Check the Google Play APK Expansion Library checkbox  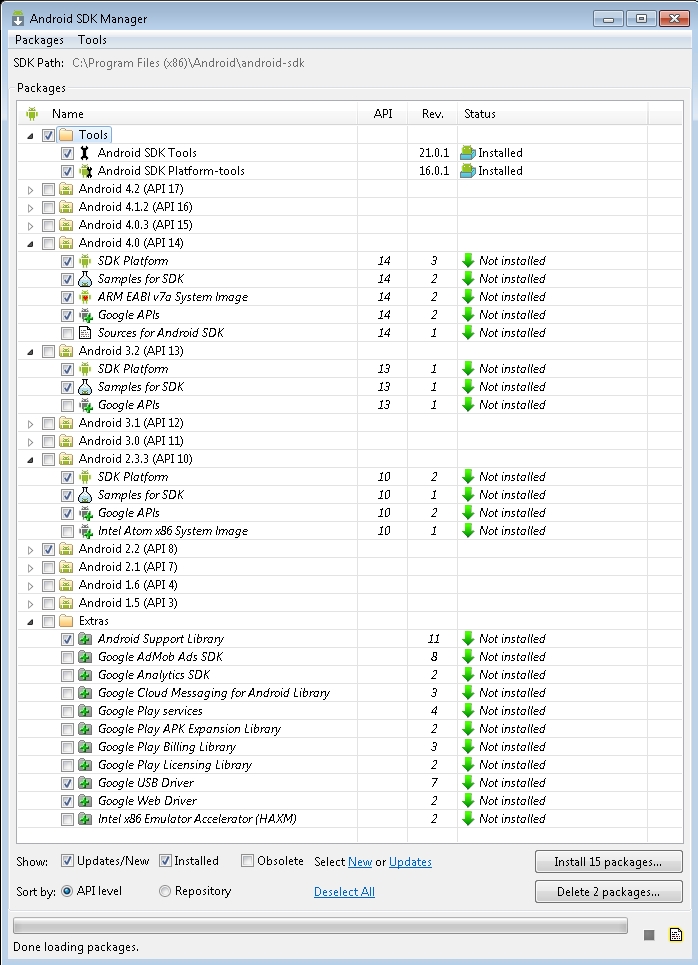tap(68, 729)
